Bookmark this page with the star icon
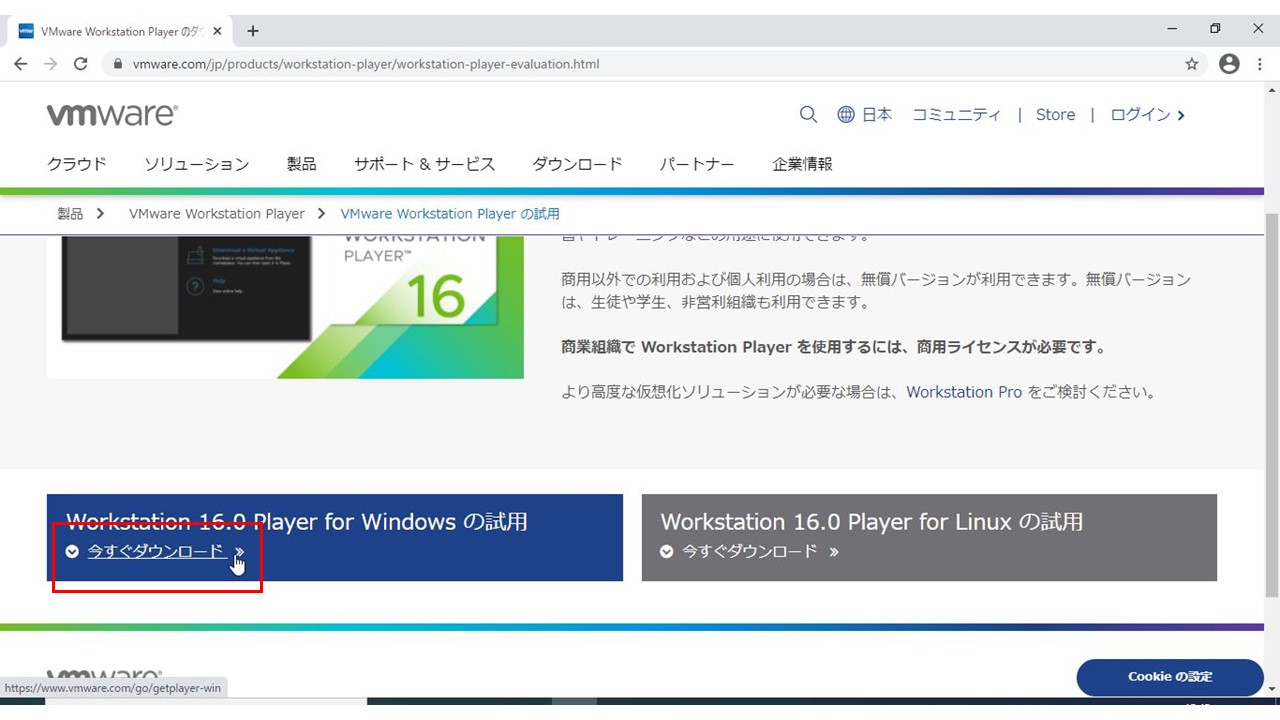Screen dimensions: 1280x720 click(x=1191, y=64)
